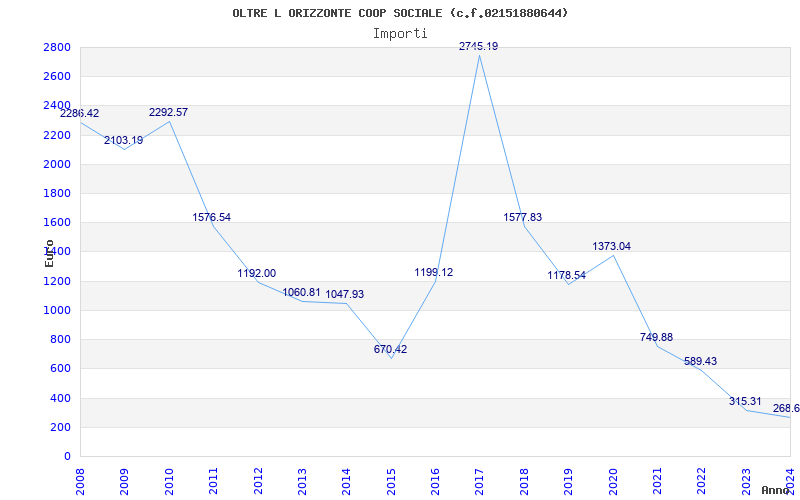
Task: Select the 1178.54 data label
Action: tap(567, 276)
